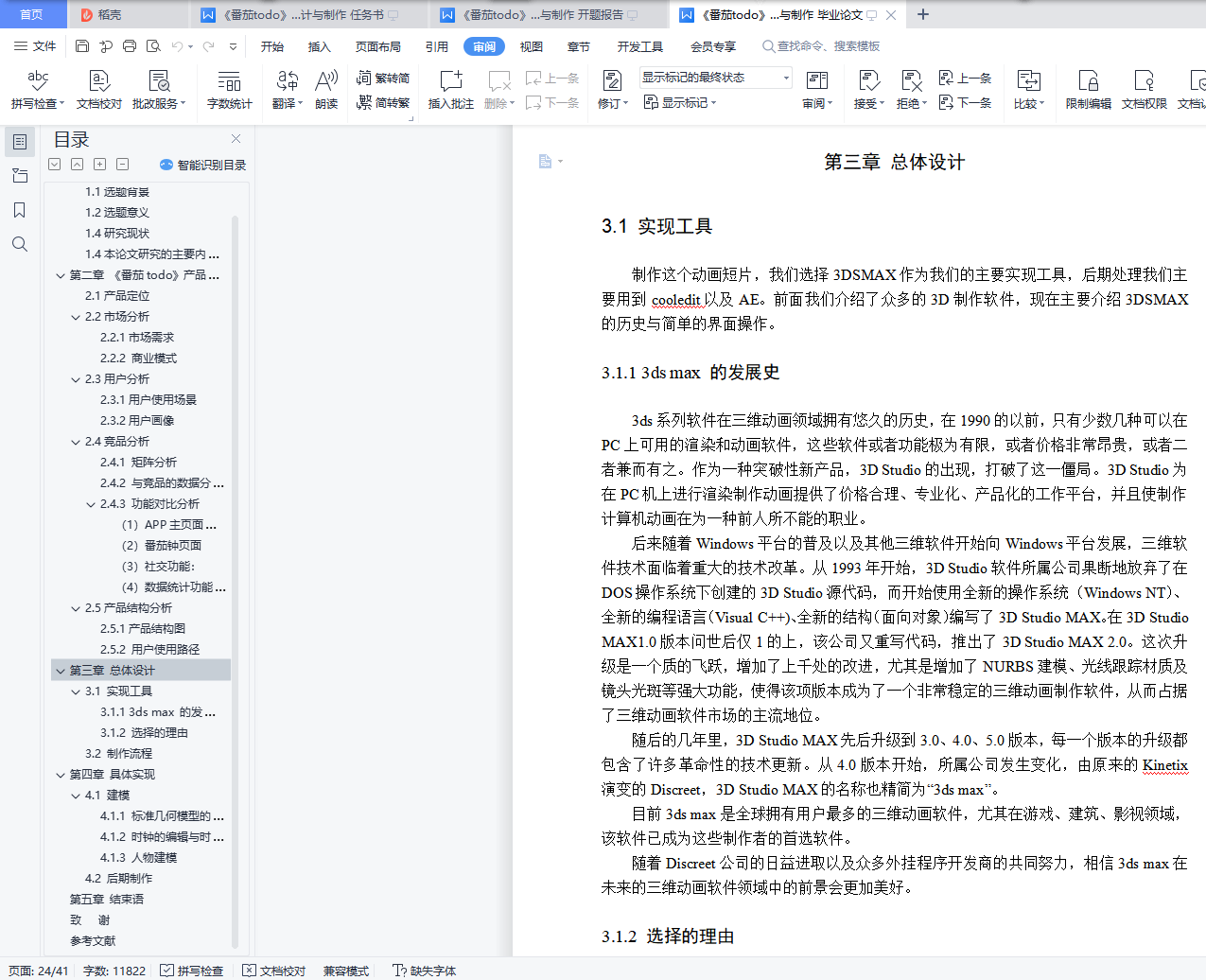
Task: Click expand-all plus icon in 目录 panel
Action: (99, 164)
